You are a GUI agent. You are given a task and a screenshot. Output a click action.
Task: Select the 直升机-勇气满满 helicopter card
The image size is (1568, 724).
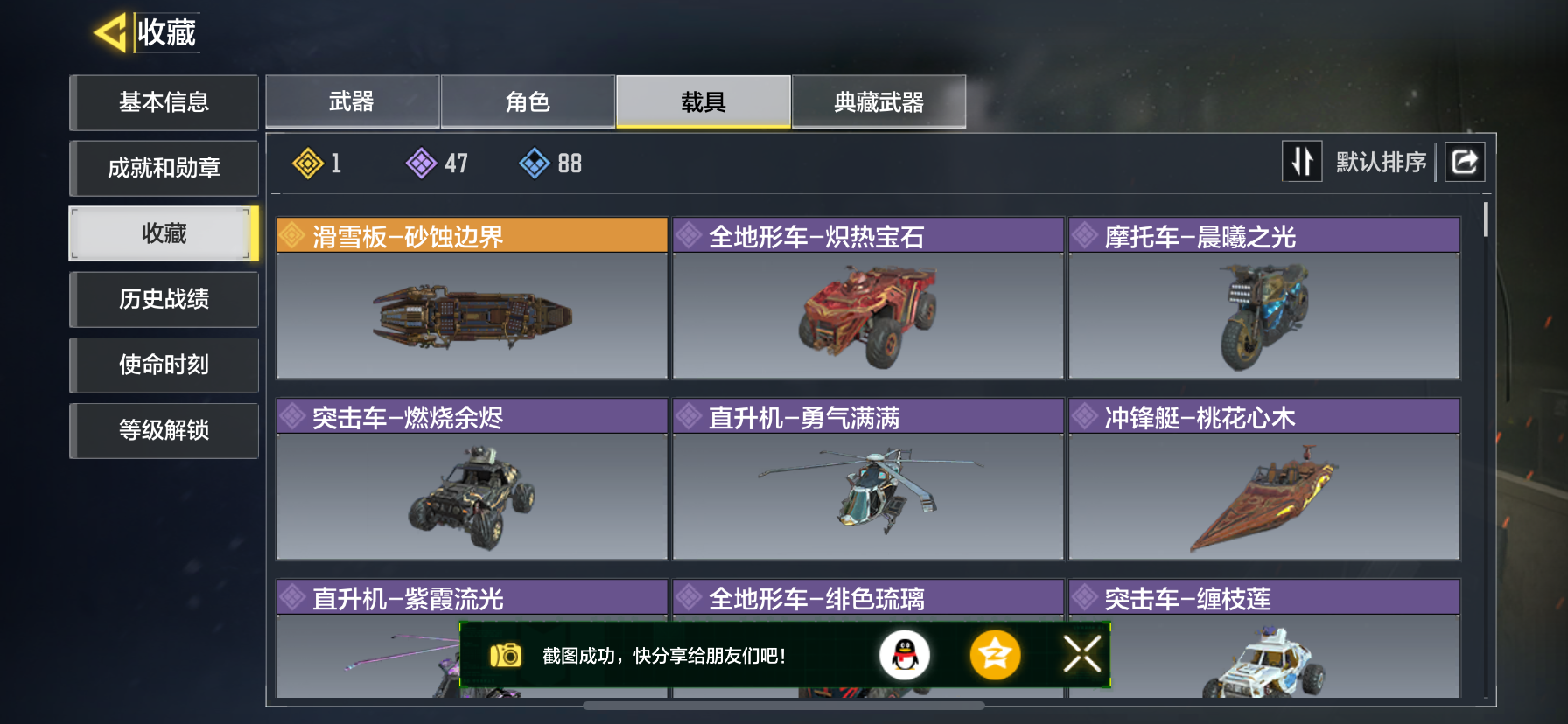[x=868, y=479]
